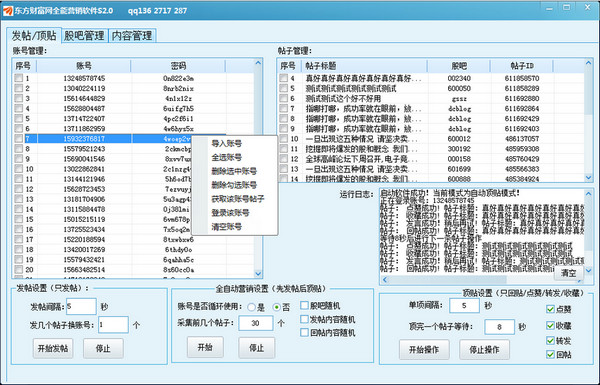Screen dimensions: 600x385
Task: Check the box for post row 4
Action: [284, 78]
